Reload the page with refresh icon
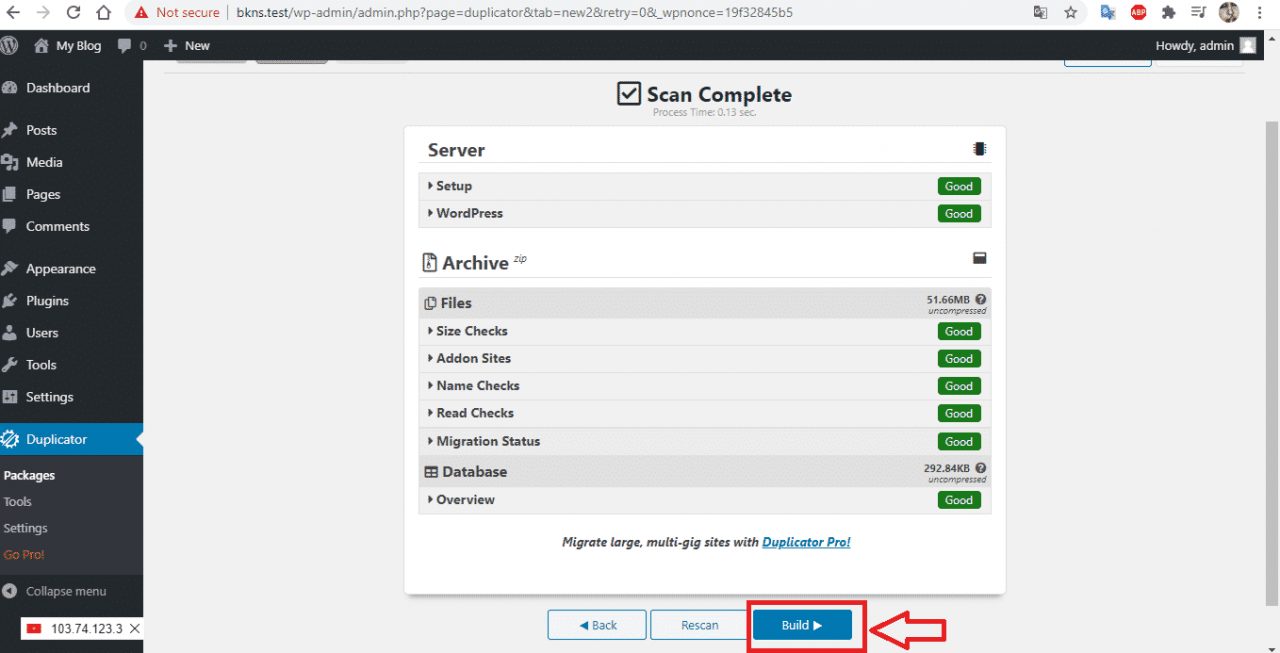 coord(73,13)
